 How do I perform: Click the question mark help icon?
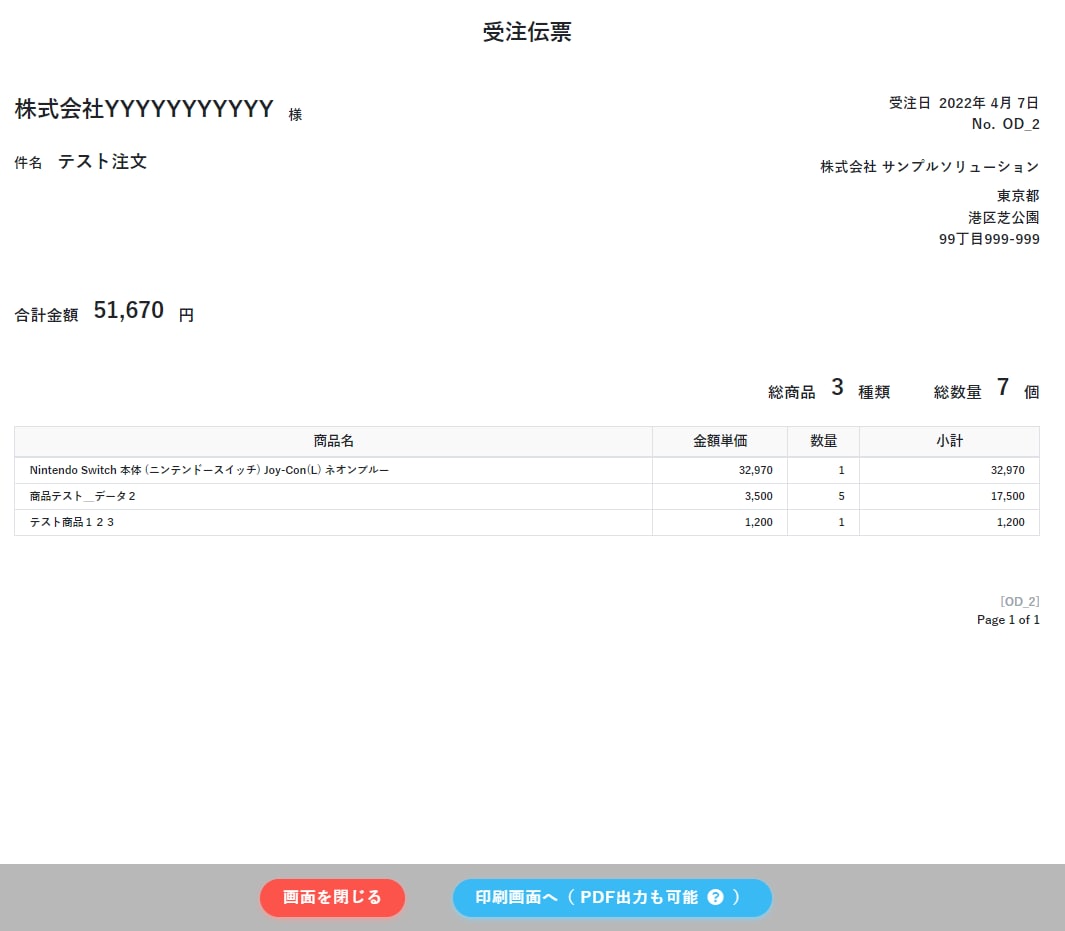715,897
